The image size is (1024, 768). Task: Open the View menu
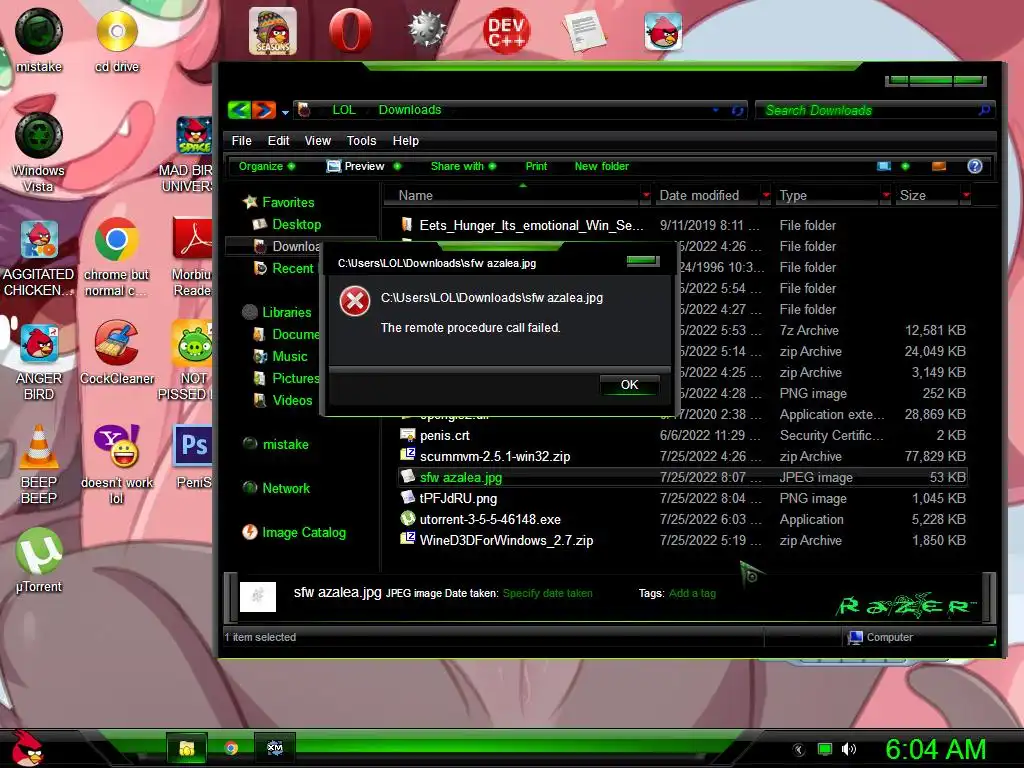[x=317, y=140]
